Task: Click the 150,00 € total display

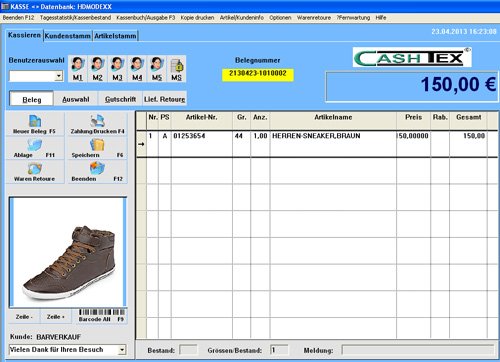Action: click(x=412, y=86)
